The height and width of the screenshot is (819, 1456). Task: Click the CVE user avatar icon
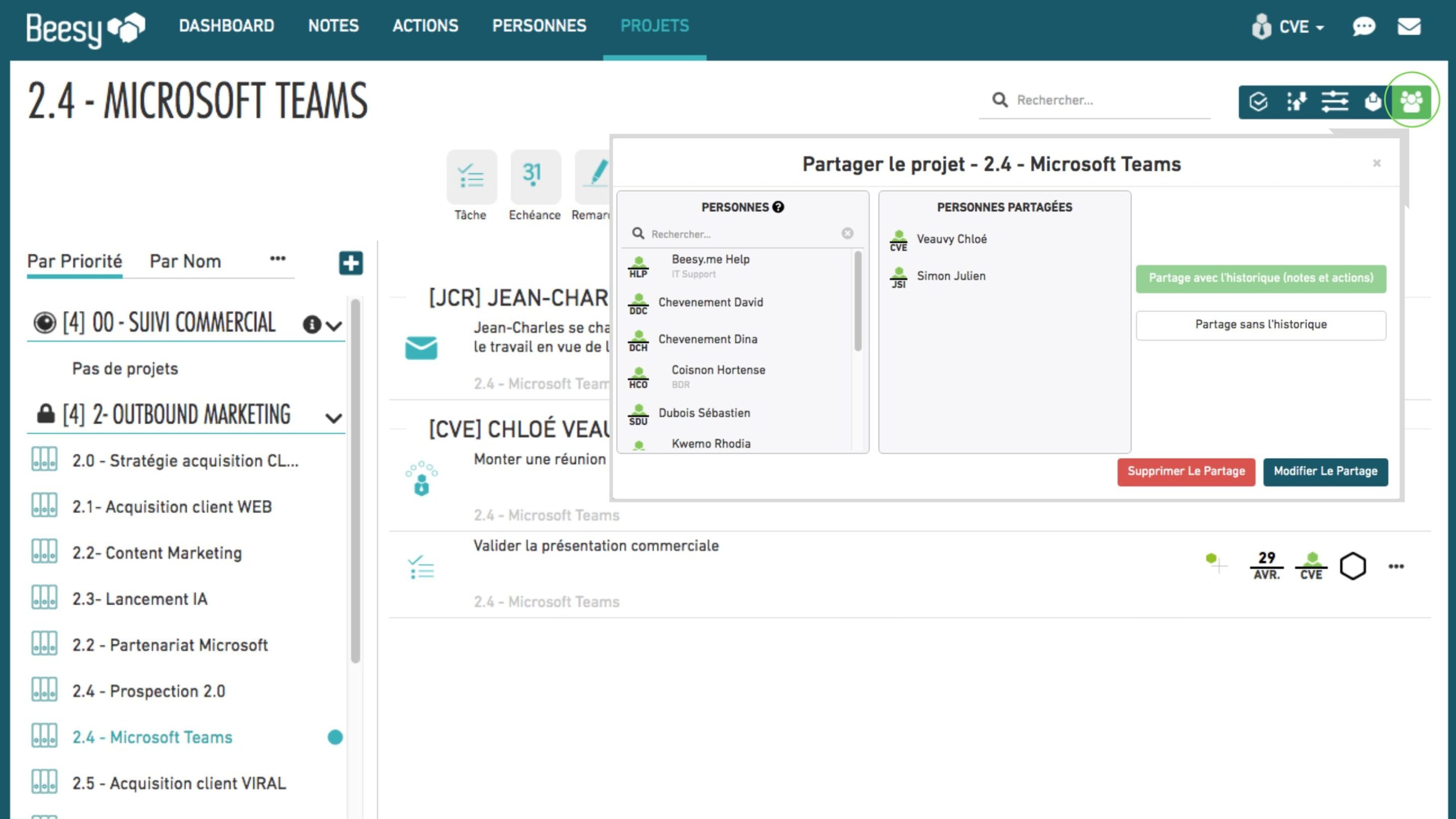click(x=1261, y=26)
